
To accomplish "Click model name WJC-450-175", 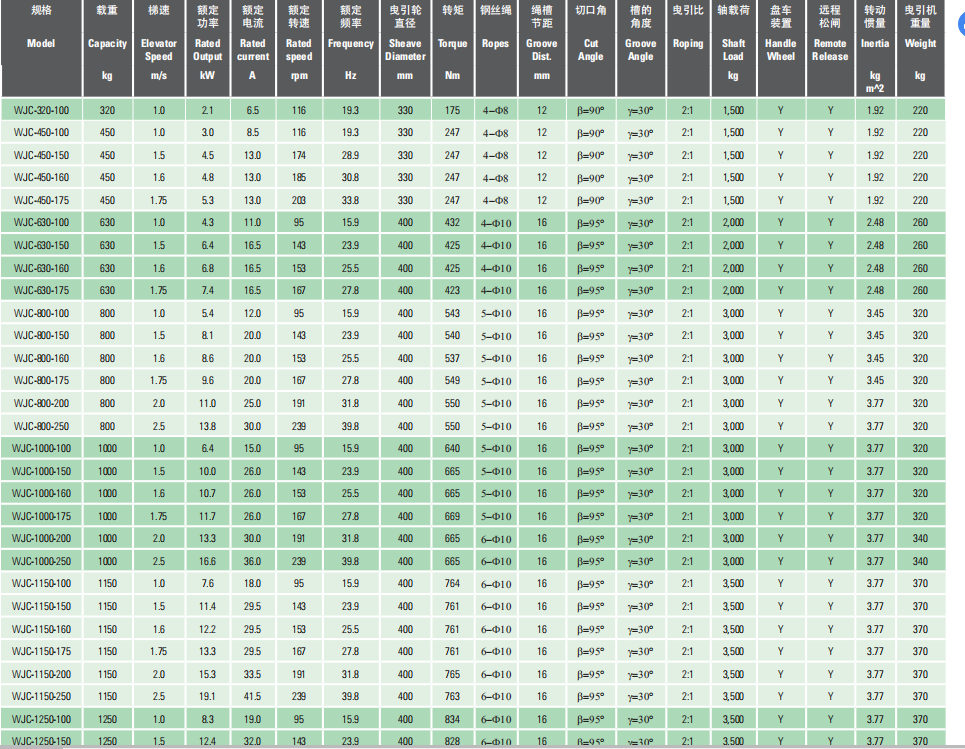I will click(x=41, y=200).
